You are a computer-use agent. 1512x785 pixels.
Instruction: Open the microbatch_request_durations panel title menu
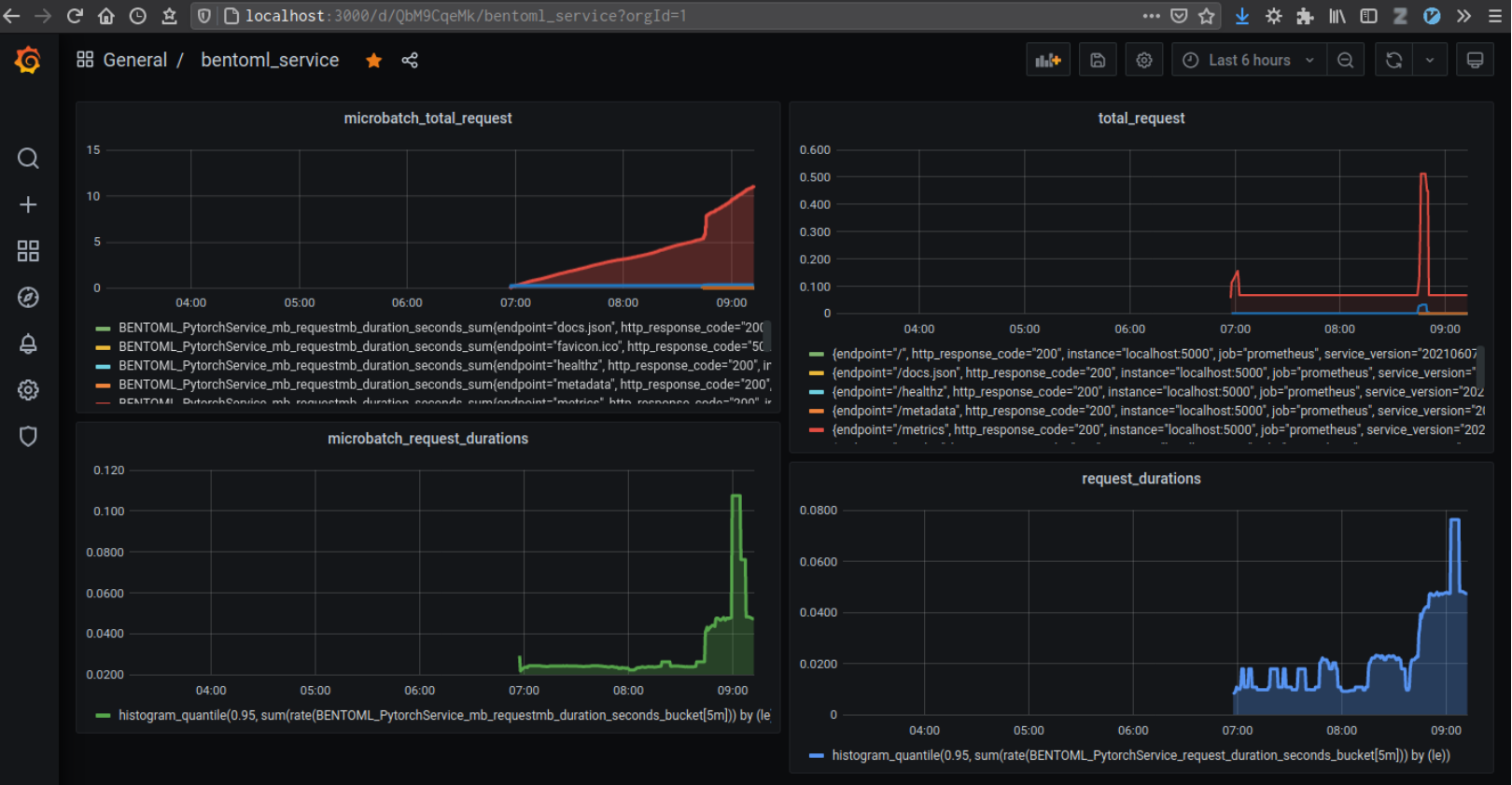427,439
